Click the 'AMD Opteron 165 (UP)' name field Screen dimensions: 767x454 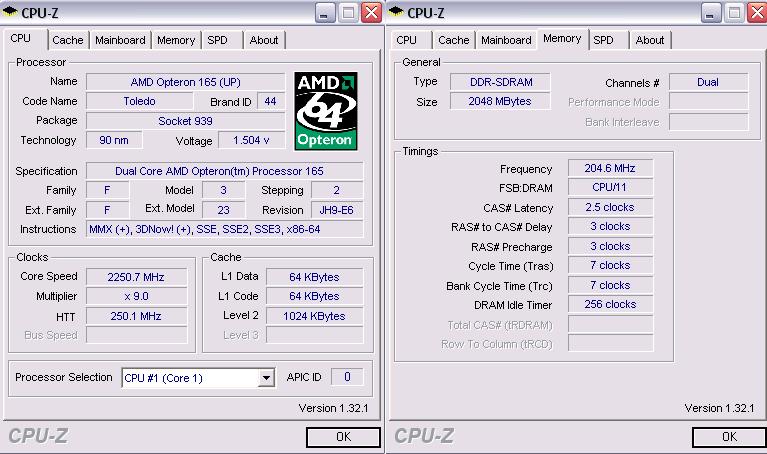[185, 82]
